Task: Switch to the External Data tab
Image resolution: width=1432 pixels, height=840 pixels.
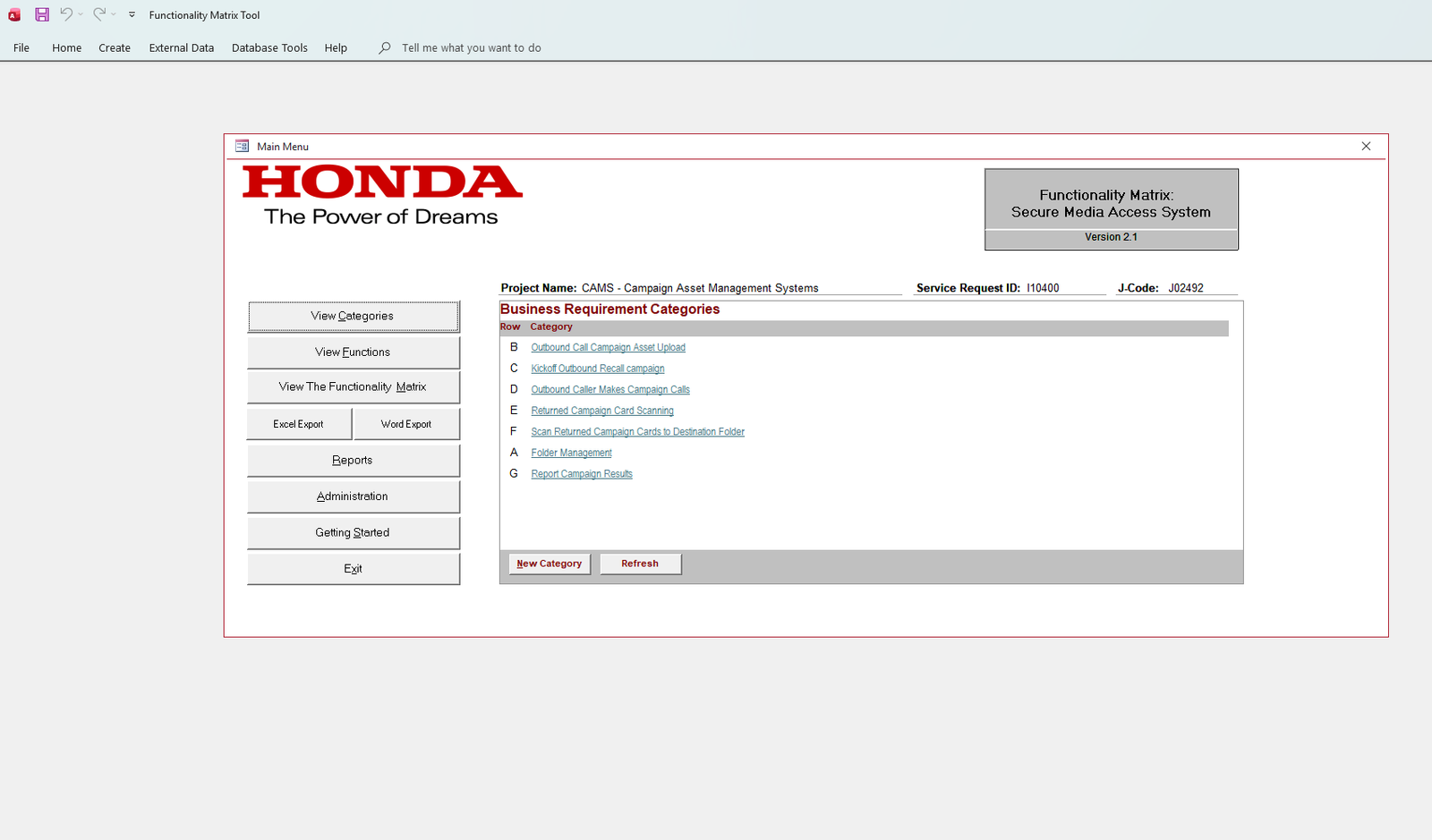Action: click(x=182, y=47)
